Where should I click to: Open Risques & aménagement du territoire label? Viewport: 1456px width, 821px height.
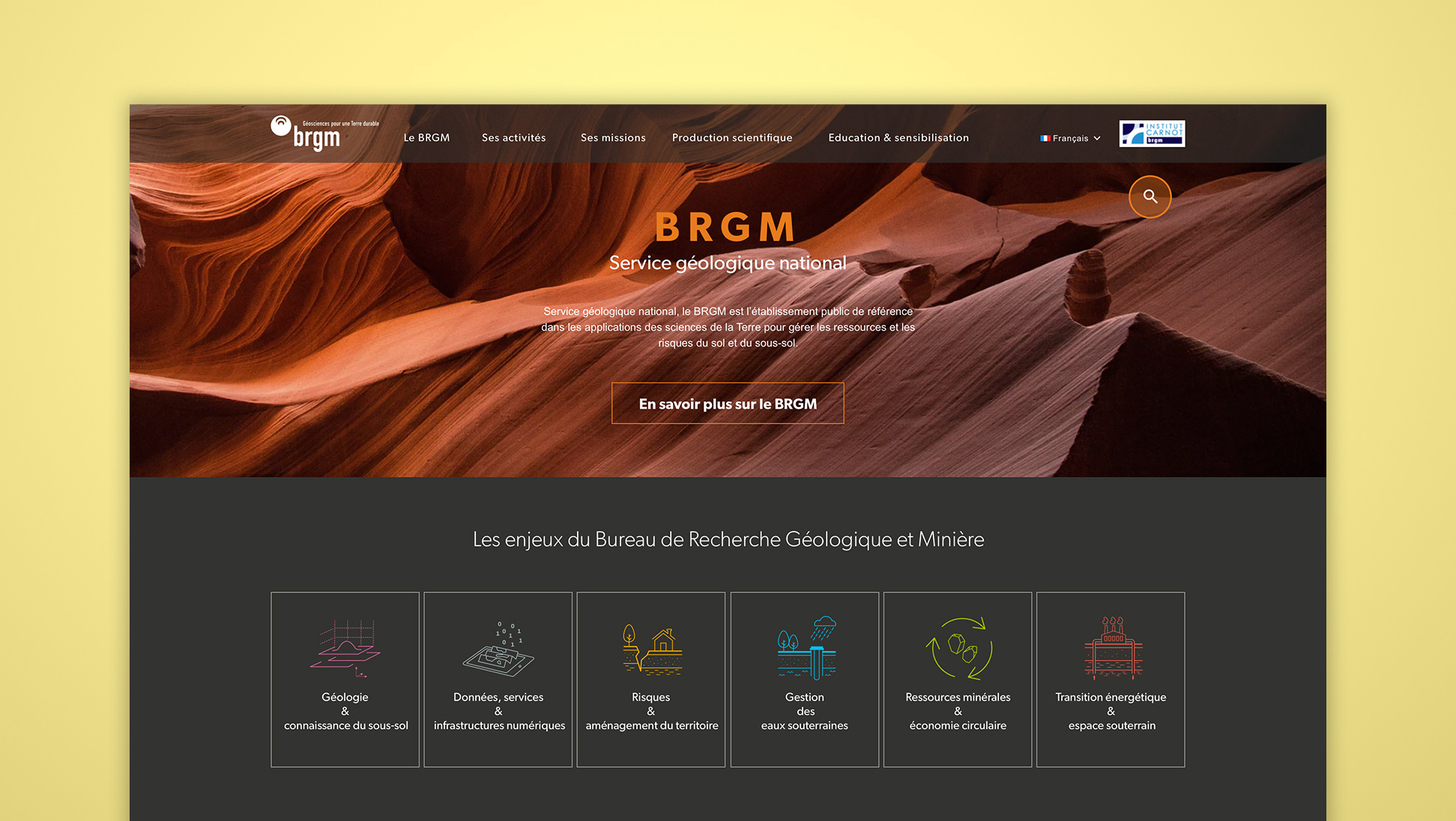[x=651, y=711]
